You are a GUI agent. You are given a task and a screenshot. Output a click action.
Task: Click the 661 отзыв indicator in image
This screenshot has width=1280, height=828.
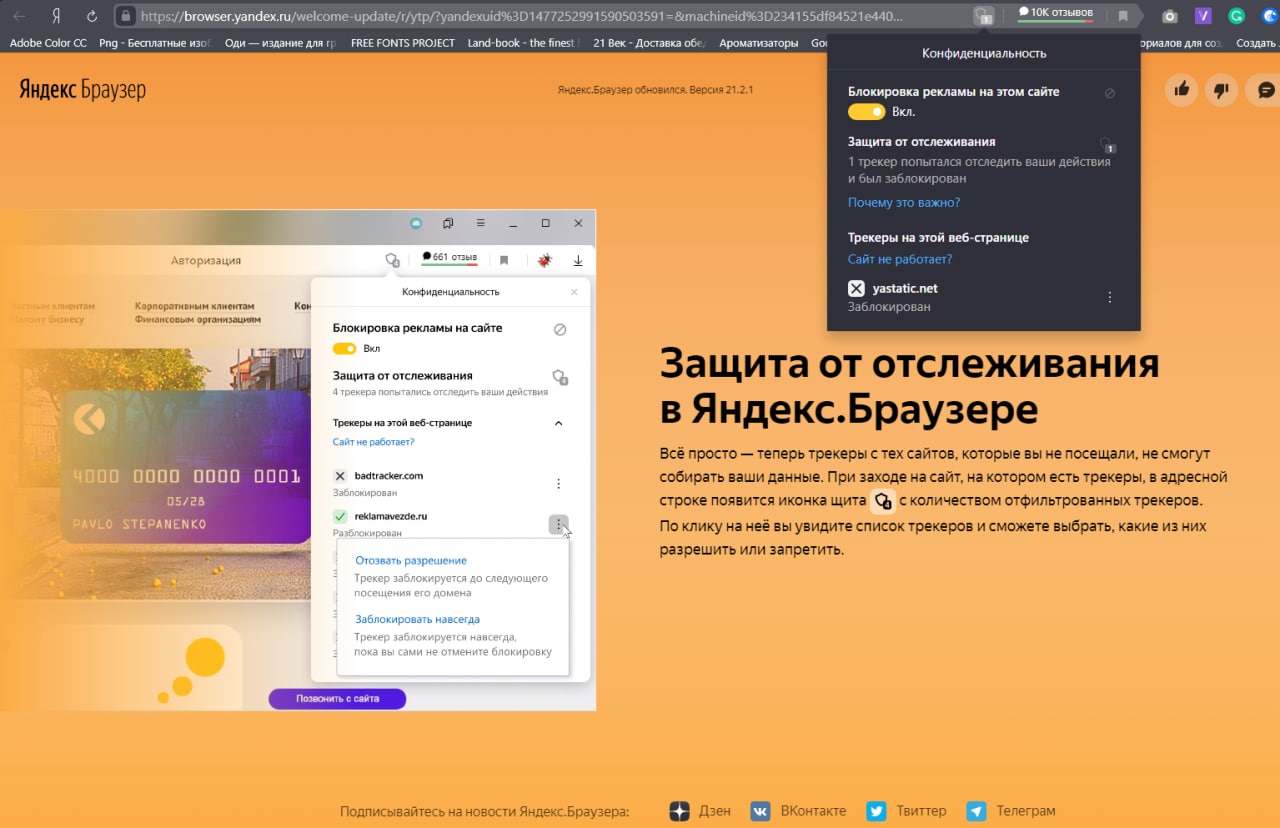(449, 258)
